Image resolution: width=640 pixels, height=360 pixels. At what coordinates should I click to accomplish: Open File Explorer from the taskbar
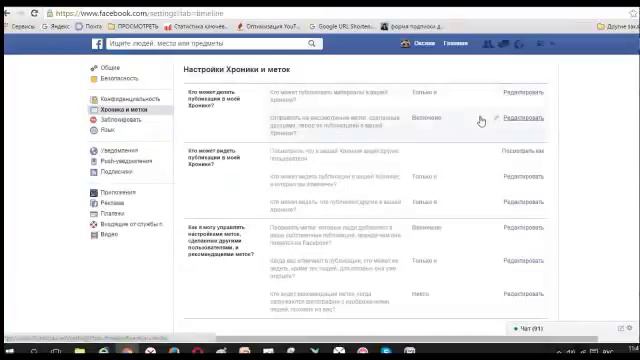[x=80, y=351]
